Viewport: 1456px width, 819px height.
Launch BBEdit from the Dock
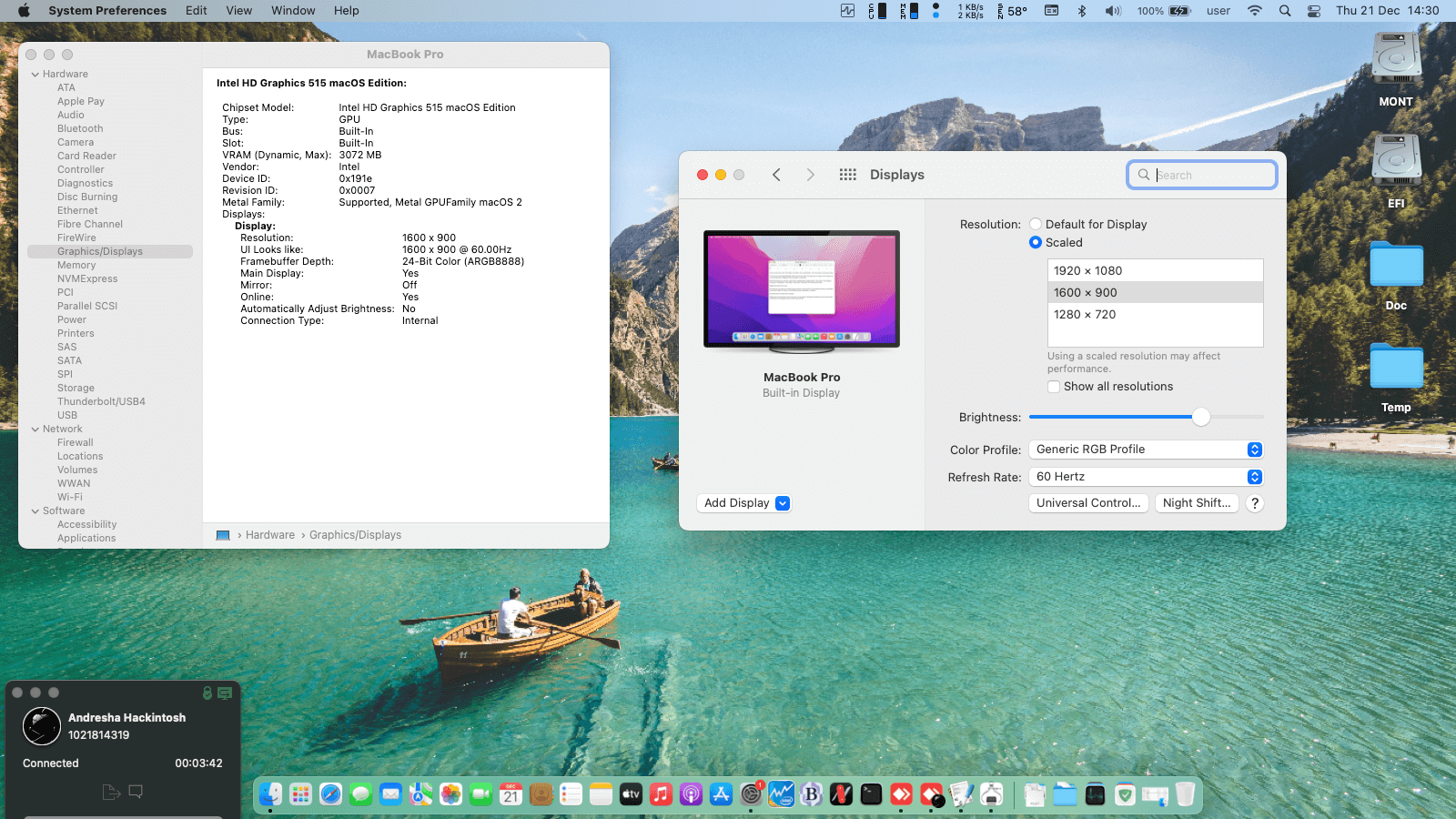pos(812,794)
